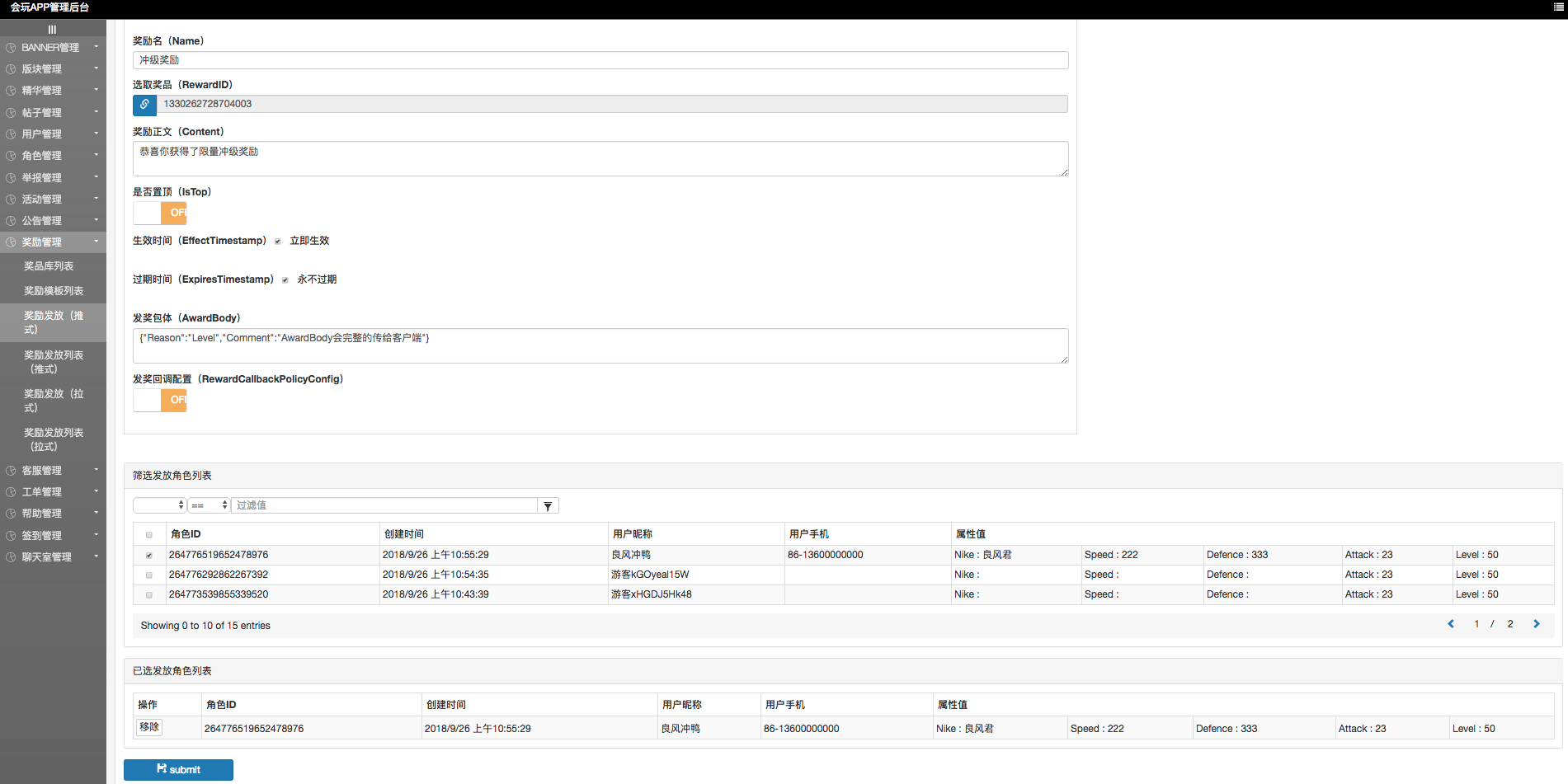Uncheck the 立即生效 checkbox
The width and height of the screenshot is (1568, 784).
coord(278,242)
